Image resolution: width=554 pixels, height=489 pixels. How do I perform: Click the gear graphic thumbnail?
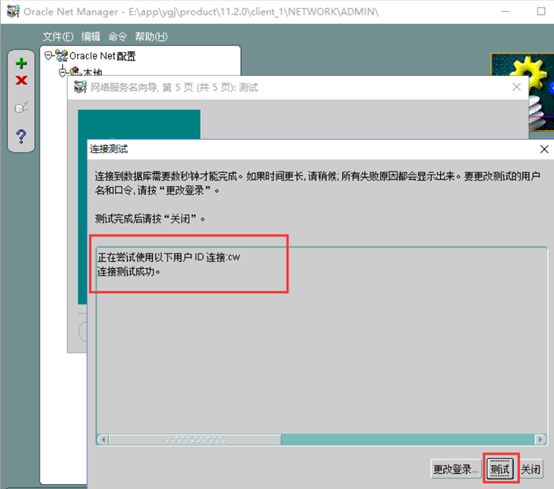[x=523, y=92]
